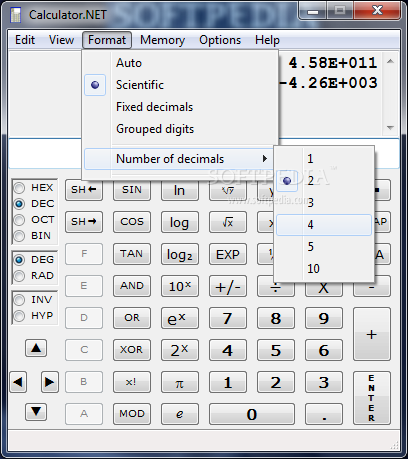Click the vertical ENTER key
408x459 pixels.
(372, 398)
